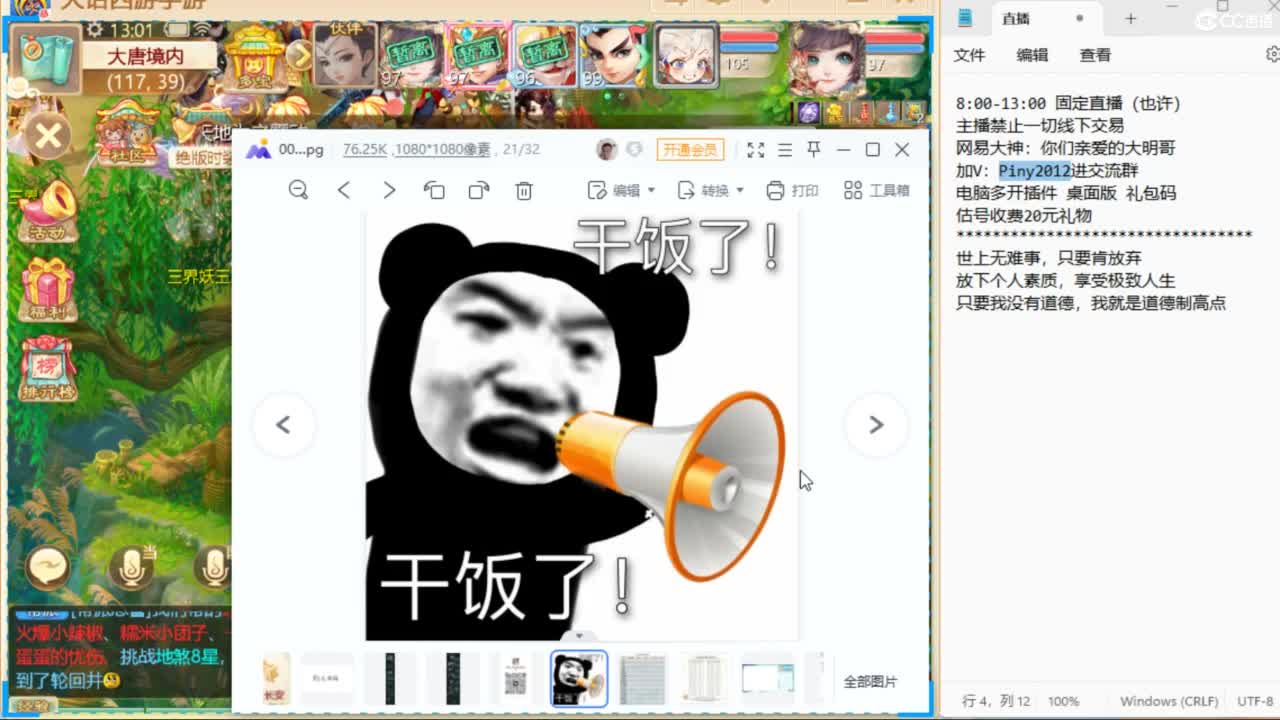
Task: Click the highlighted Piny2012 text in Notepad
Action: click(x=1035, y=171)
